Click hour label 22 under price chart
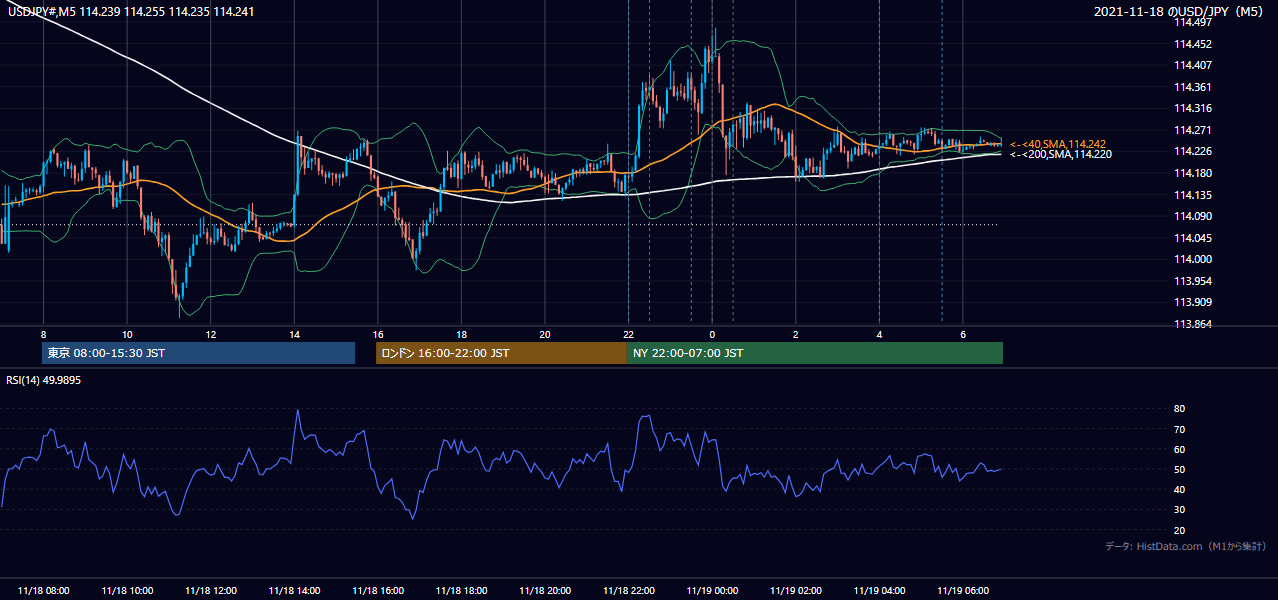The width and height of the screenshot is (1278, 600). [x=628, y=334]
